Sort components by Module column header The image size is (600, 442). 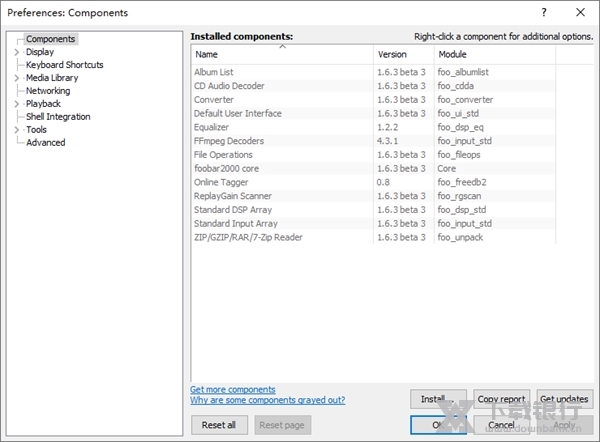point(495,54)
